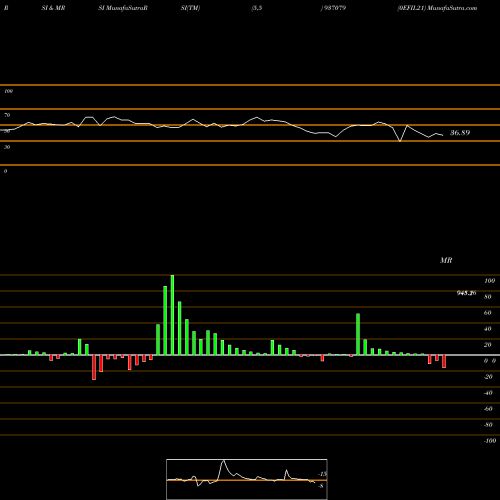Click the 100 label on MR axis
This screenshot has height=500, width=500.
click(x=490, y=281)
